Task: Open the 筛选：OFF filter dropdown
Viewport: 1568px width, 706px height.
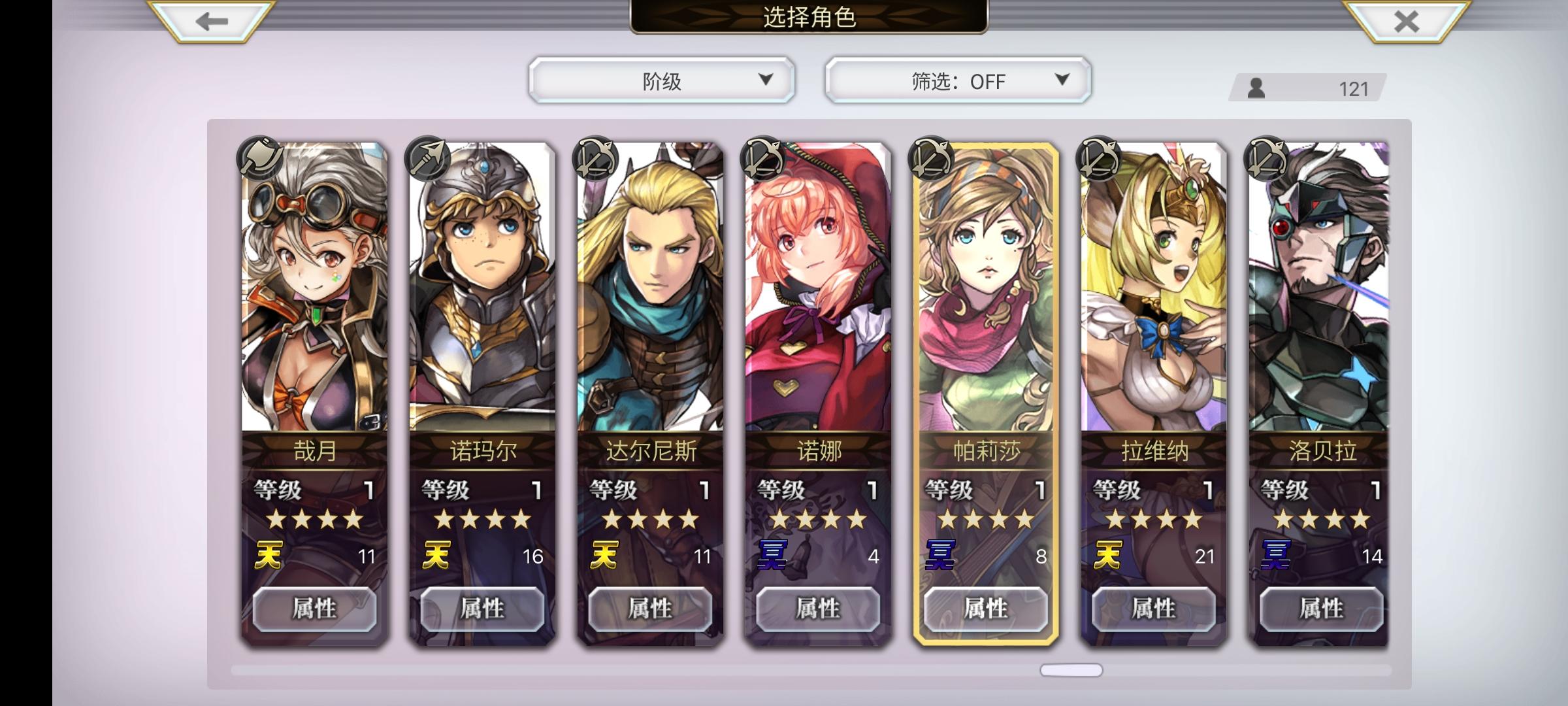Action: (958, 80)
